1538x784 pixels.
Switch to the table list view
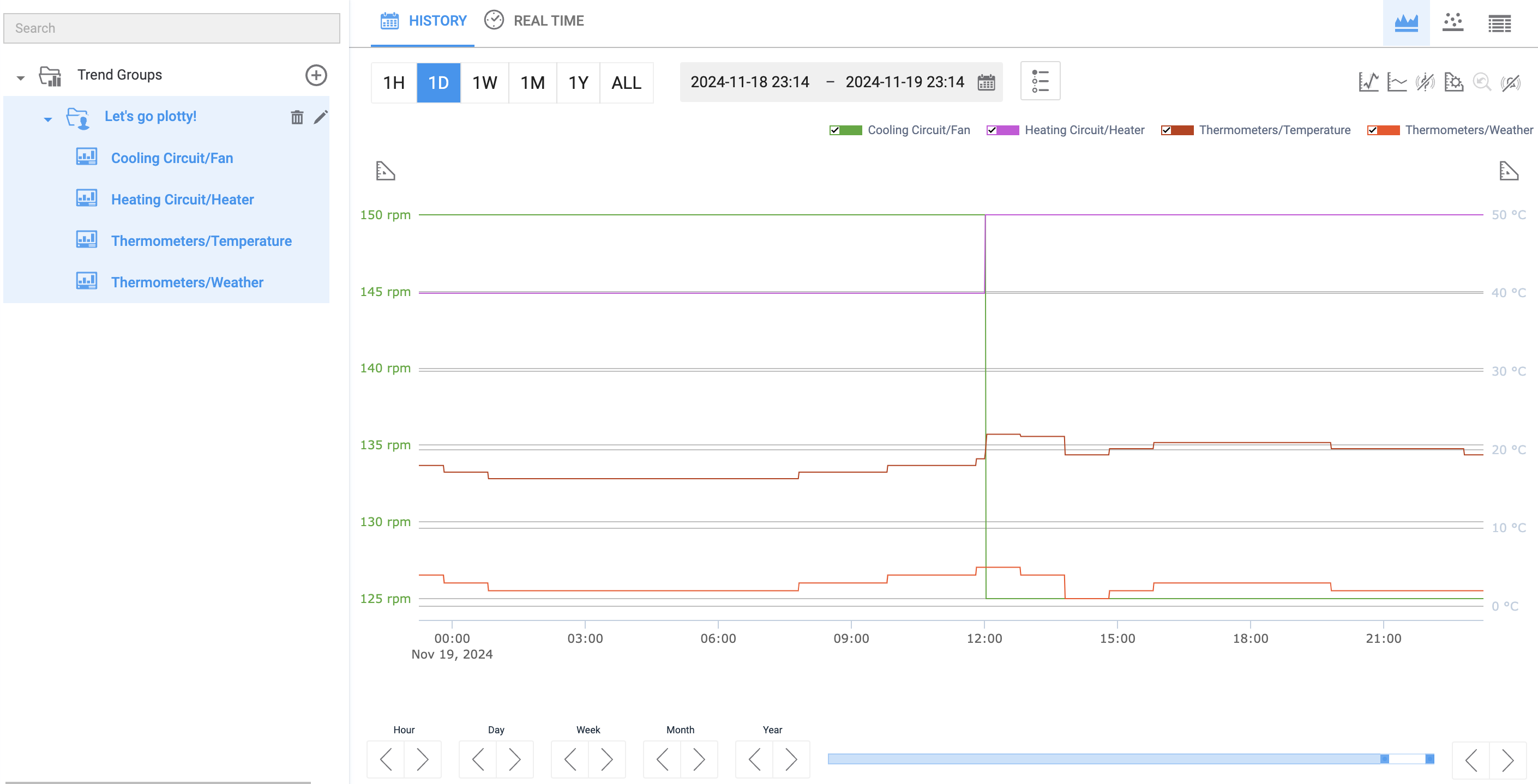(1499, 23)
